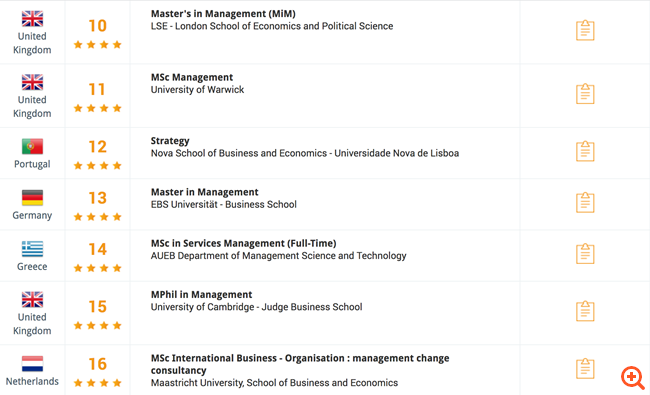The image size is (650, 395).
Task: Open MSc International Business Organisation program
Action: 300,364
